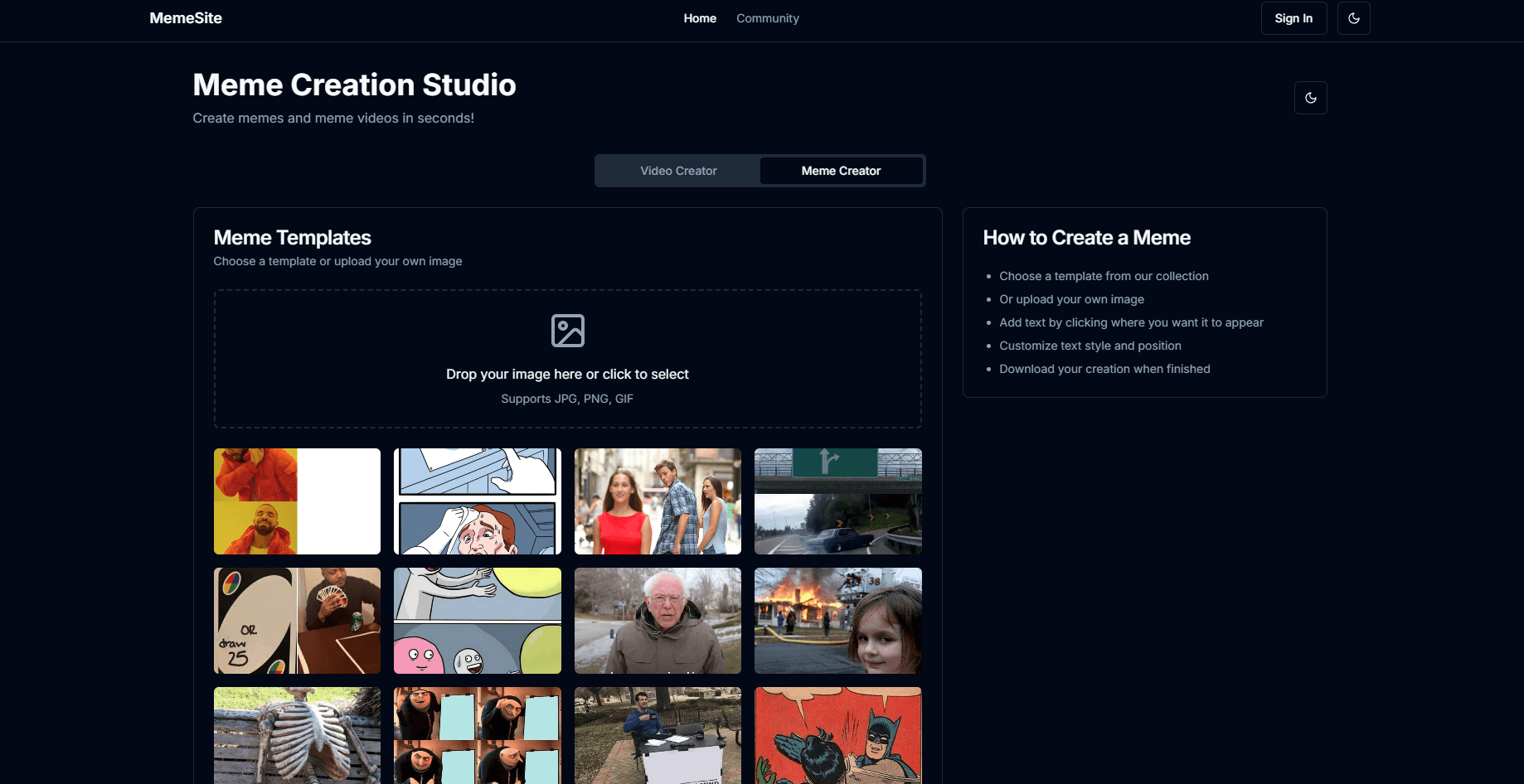This screenshot has width=1524, height=784.
Task: Click 'Drop your image here' upload area
Action: click(567, 375)
